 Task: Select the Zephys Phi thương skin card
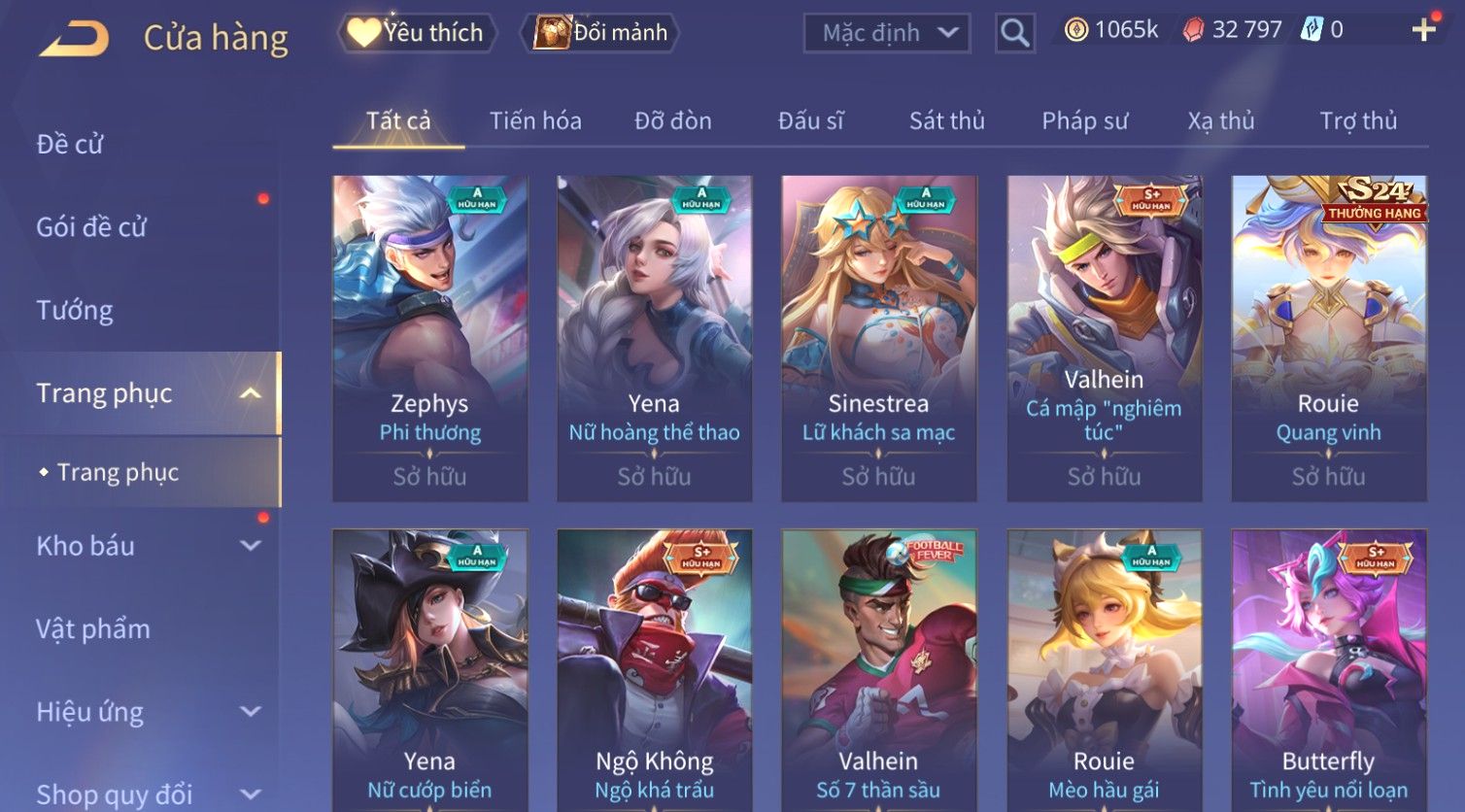[429, 338]
